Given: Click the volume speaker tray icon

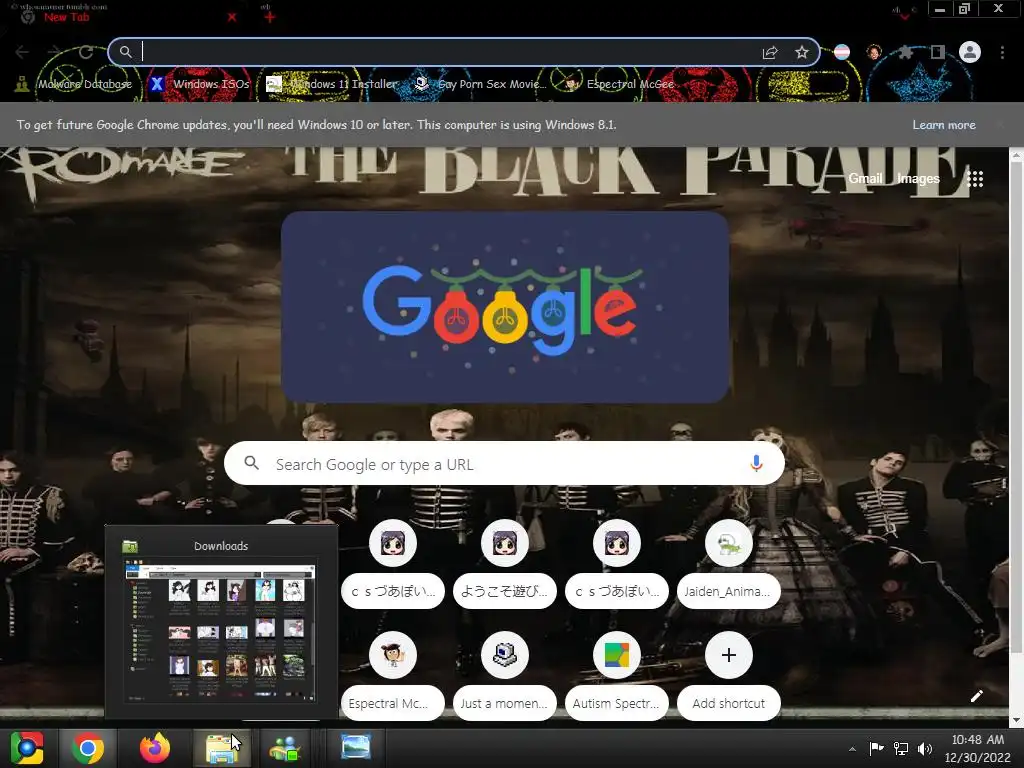Looking at the screenshot, I should pyautogui.click(x=925, y=748).
